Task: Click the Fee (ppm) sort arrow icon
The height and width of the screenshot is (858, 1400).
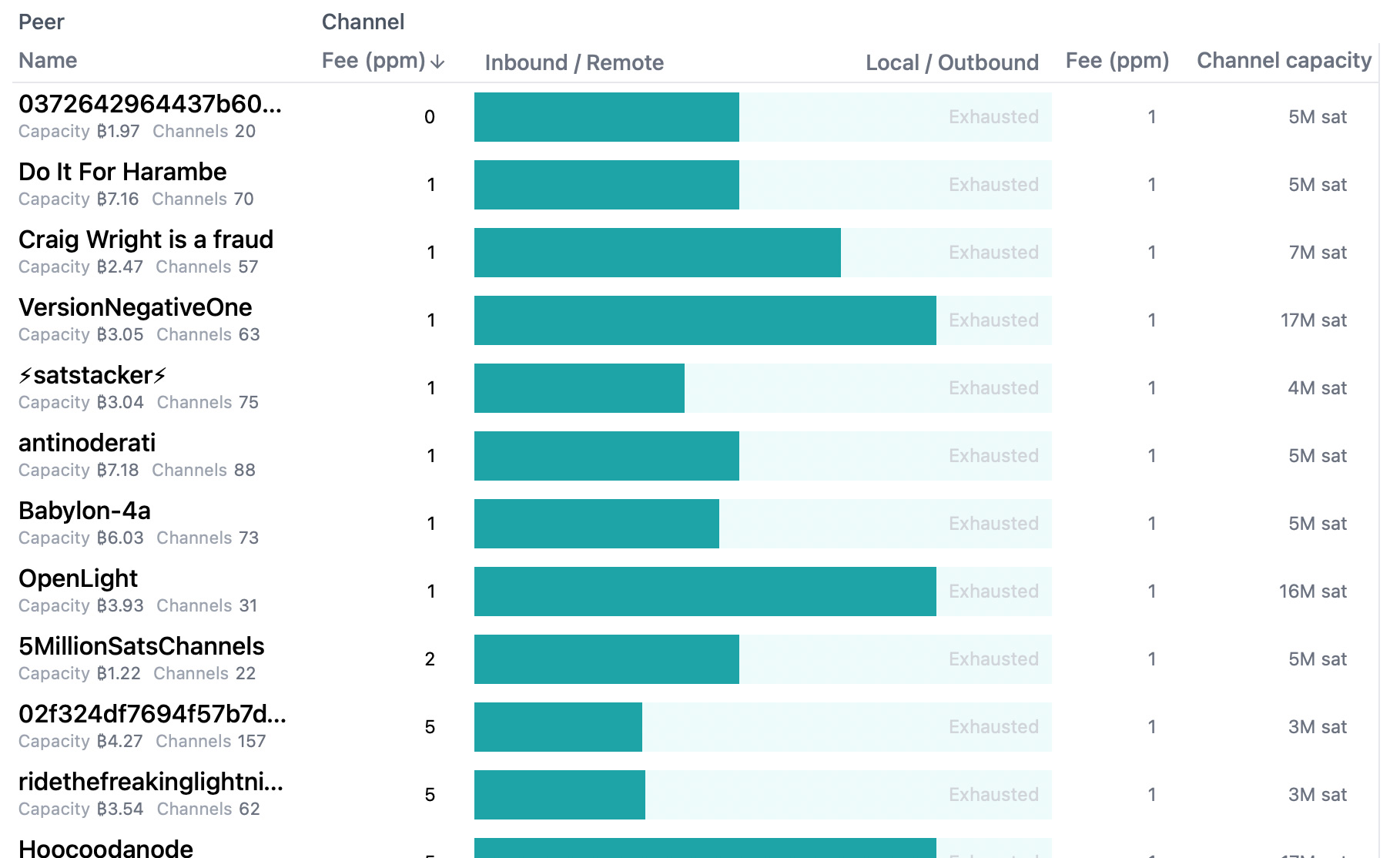Action: pos(437,62)
